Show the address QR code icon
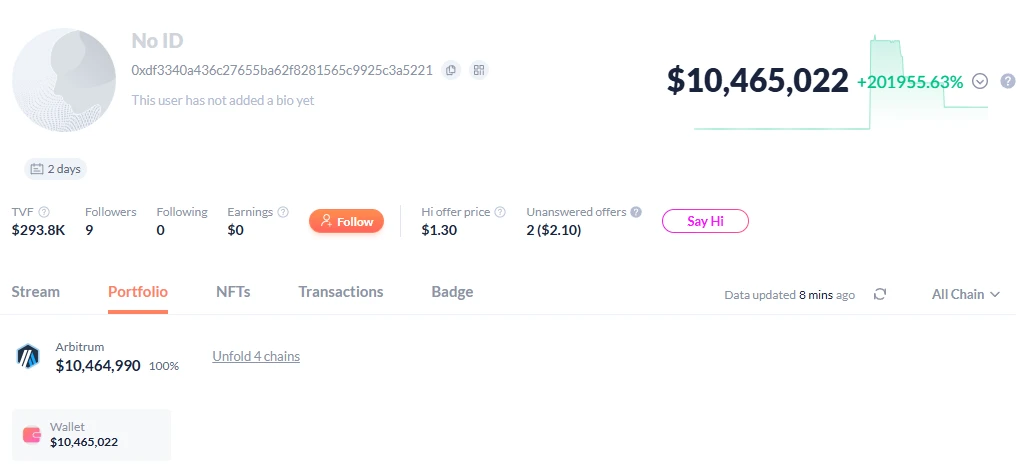This screenshot has height=474, width=1029. pyautogui.click(x=479, y=70)
